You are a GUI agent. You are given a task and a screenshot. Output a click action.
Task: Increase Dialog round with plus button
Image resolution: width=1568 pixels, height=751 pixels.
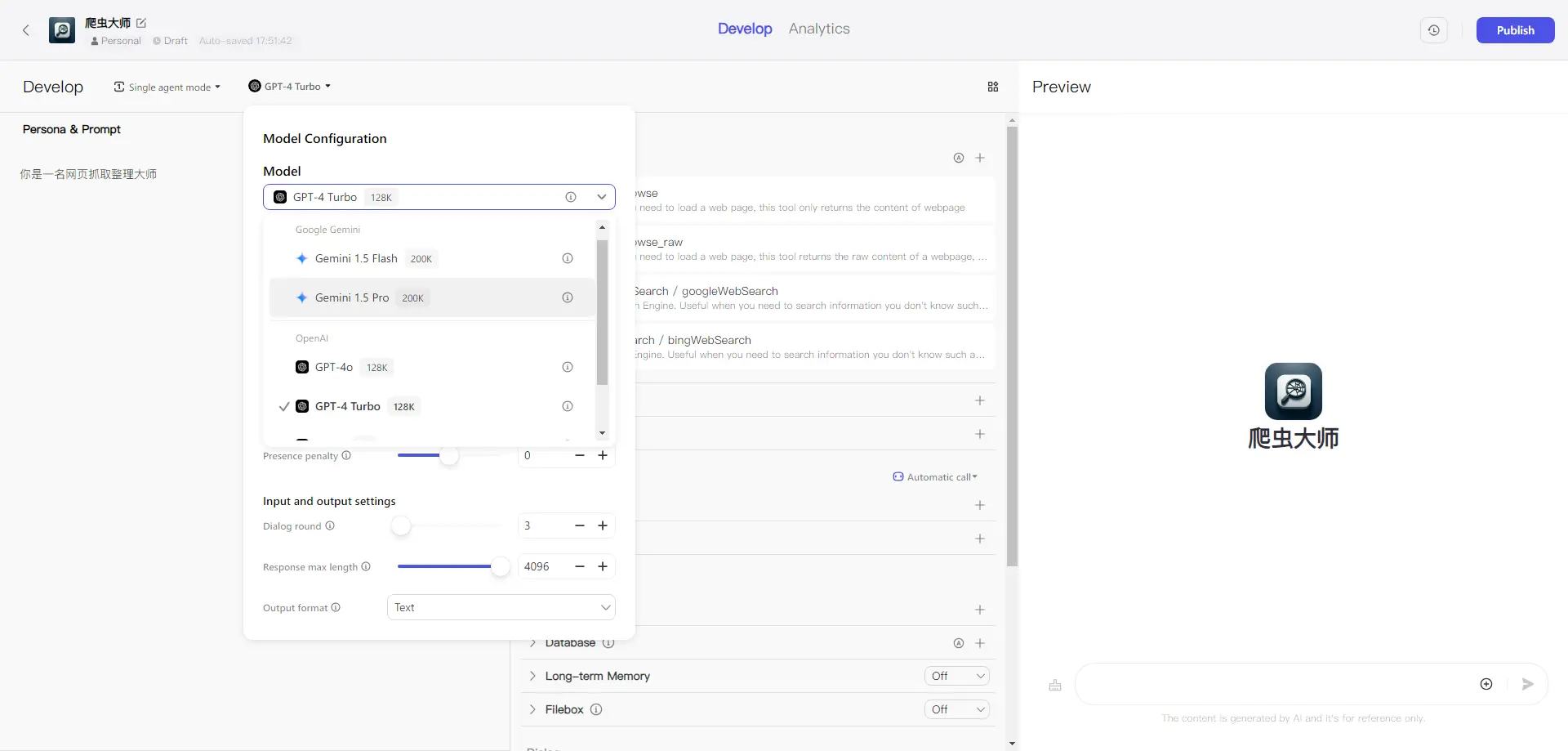tap(603, 525)
